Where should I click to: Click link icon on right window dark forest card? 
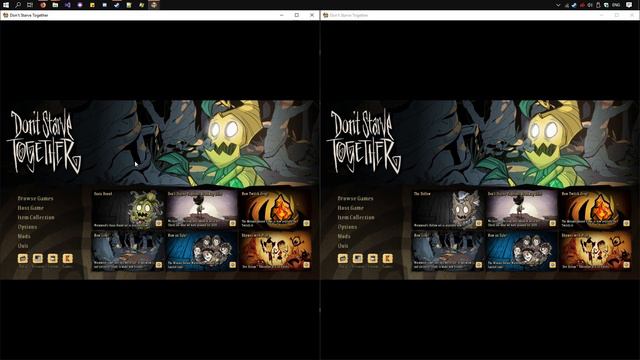coord(478,265)
